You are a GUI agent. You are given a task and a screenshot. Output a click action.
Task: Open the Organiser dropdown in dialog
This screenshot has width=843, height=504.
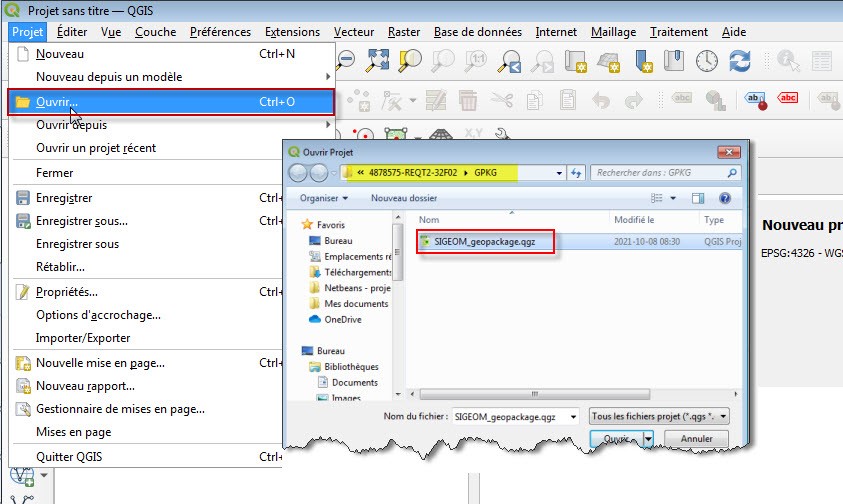pyautogui.click(x=324, y=198)
